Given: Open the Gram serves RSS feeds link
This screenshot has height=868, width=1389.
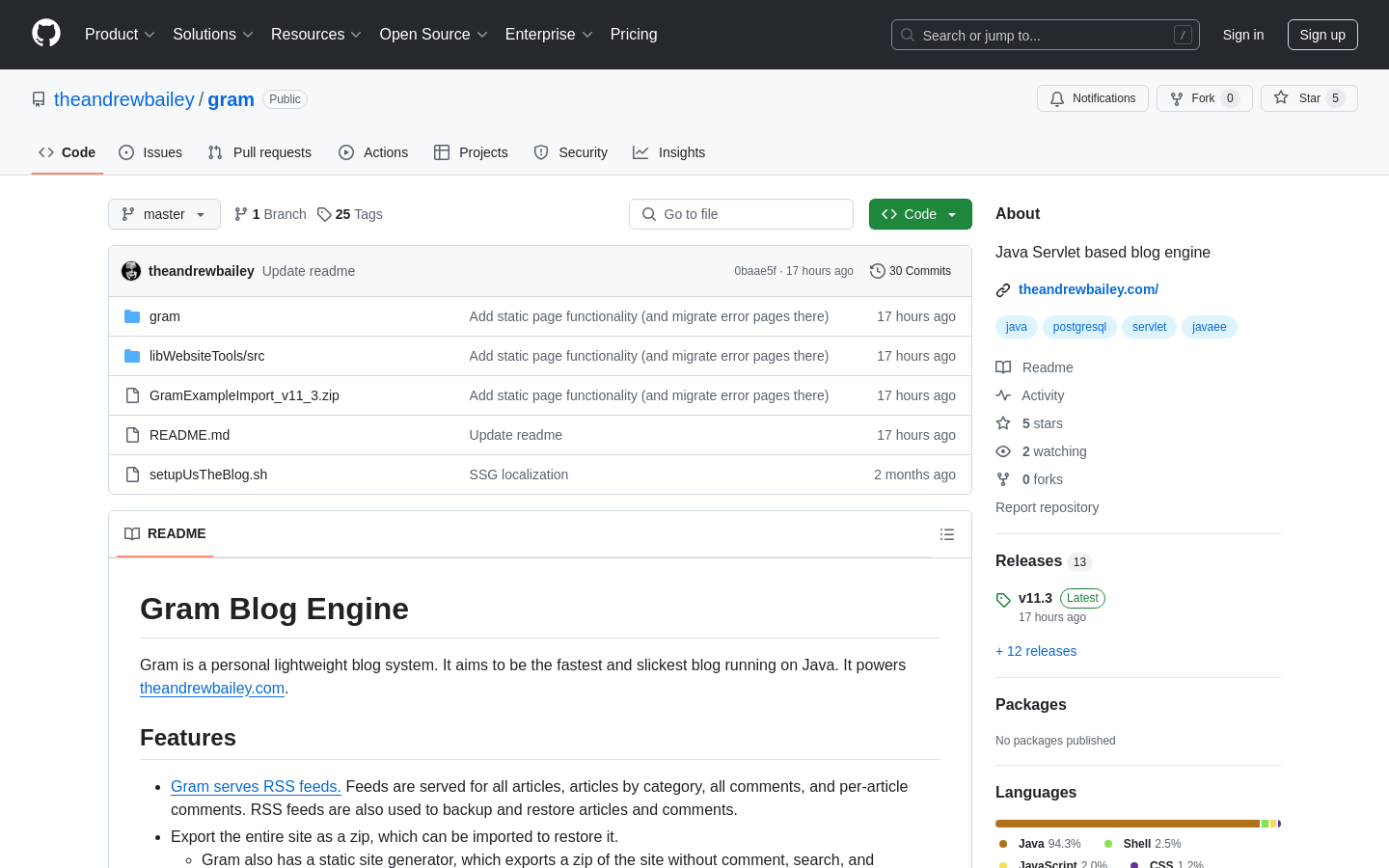Looking at the screenshot, I should pyautogui.click(x=256, y=786).
